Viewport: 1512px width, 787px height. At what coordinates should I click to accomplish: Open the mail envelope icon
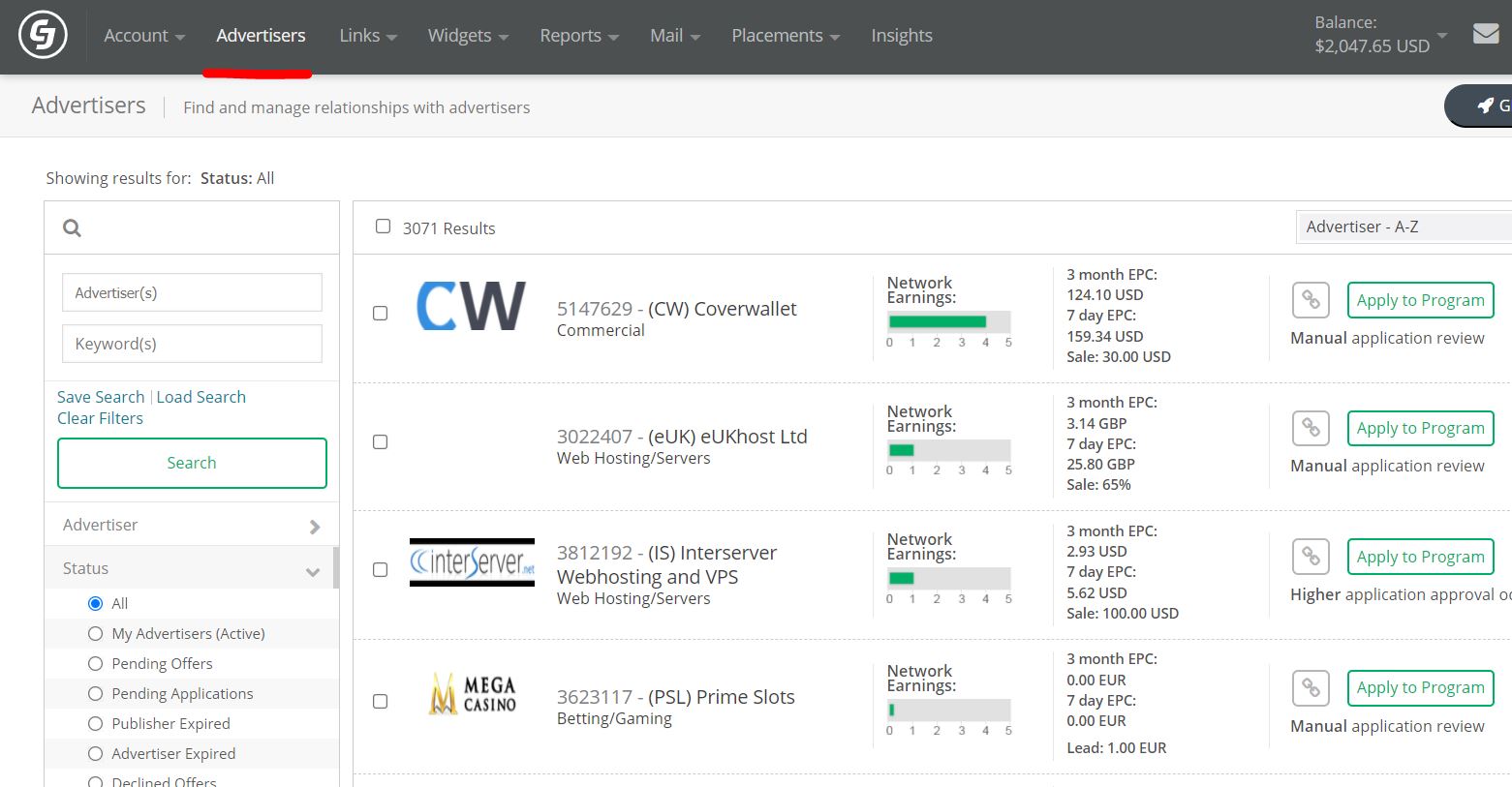coord(1486,34)
